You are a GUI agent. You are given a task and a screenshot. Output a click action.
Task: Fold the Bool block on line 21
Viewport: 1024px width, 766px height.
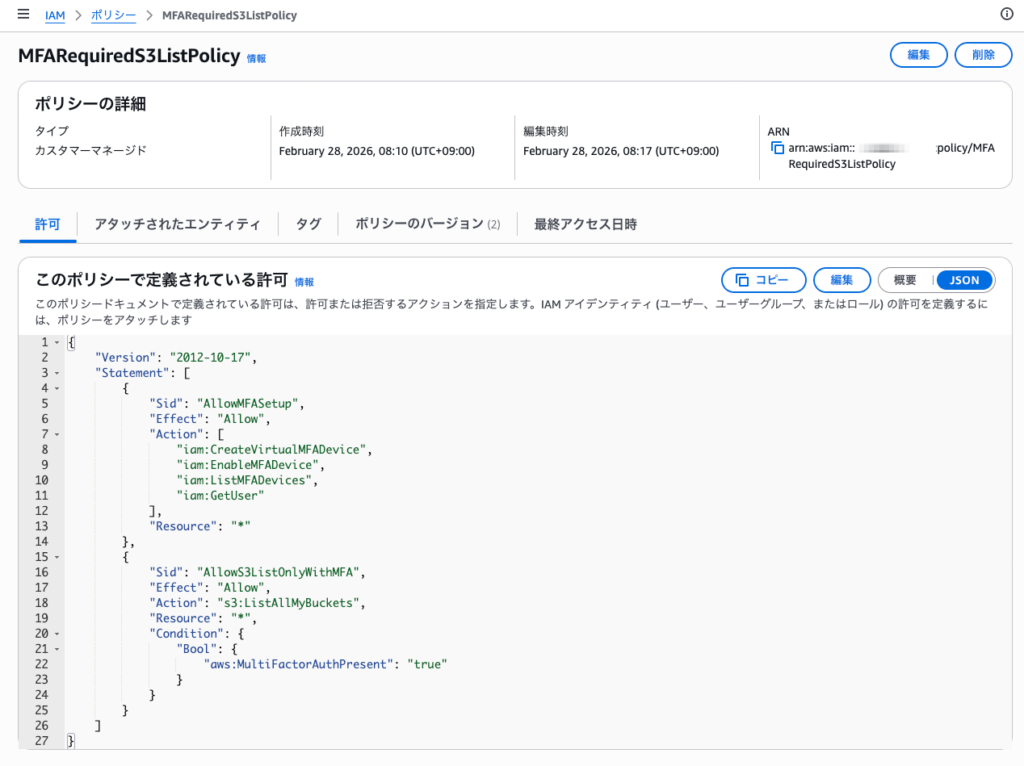coord(56,649)
